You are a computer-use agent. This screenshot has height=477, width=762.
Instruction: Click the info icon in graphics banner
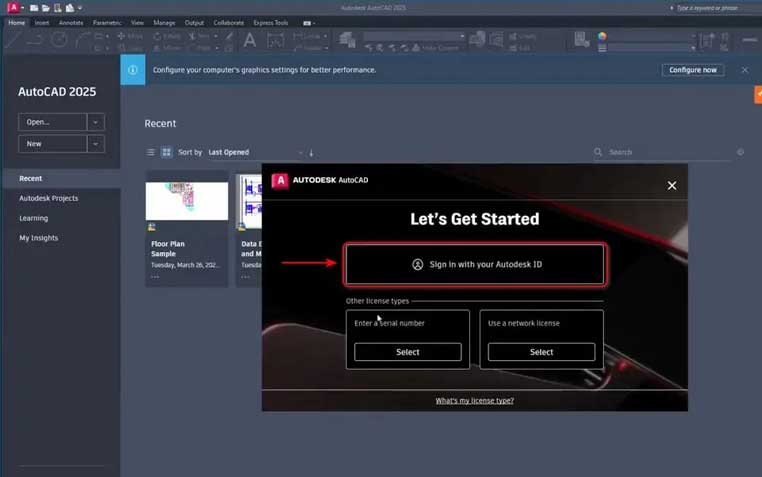click(133, 70)
